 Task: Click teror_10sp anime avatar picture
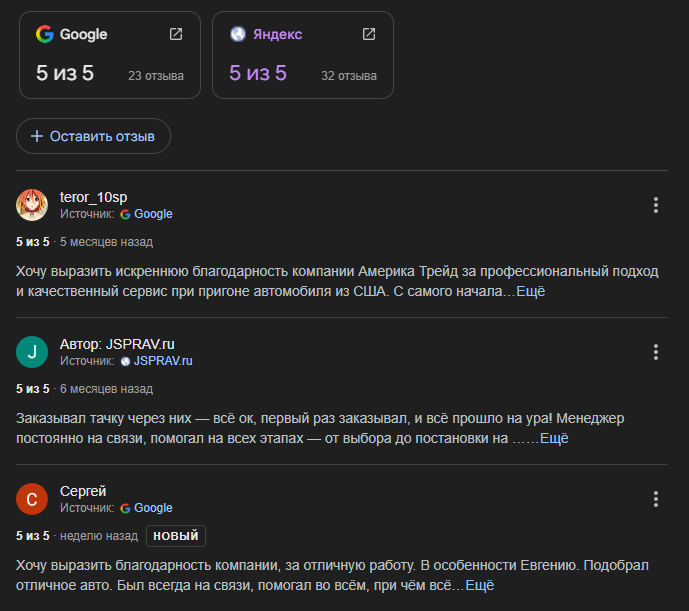[x=32, y=205]
